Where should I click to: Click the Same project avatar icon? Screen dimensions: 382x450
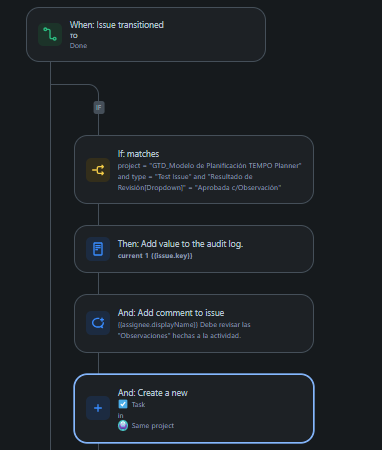[x=123, y=426]
